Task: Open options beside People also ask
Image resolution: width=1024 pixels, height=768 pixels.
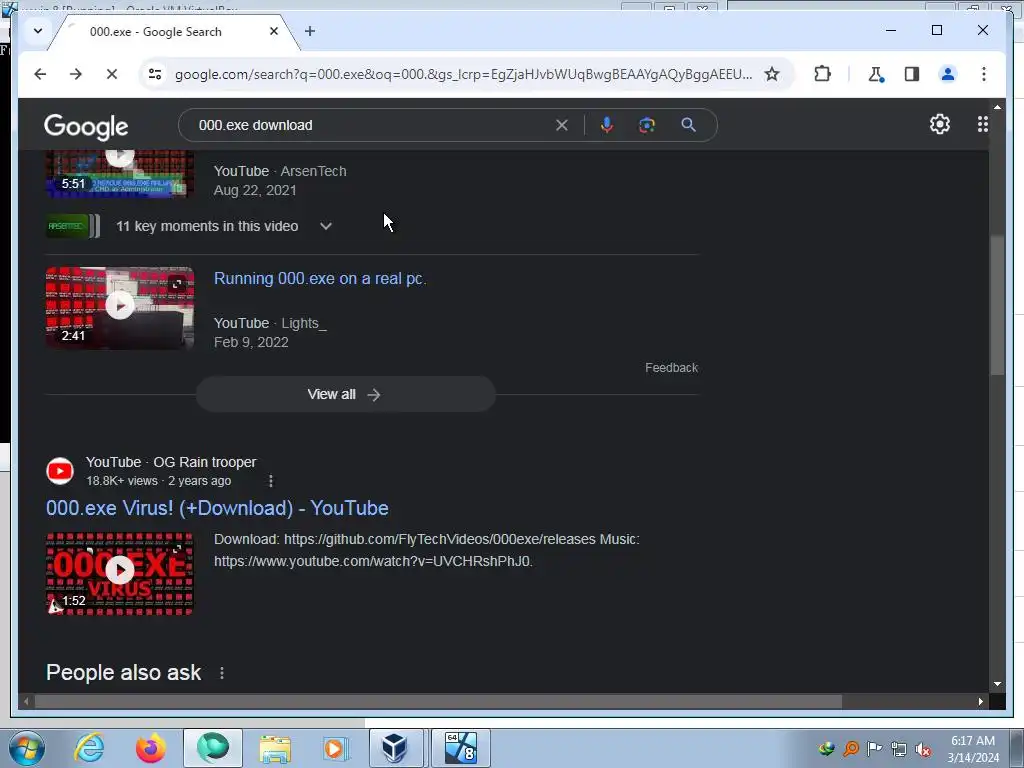Action: (222, 673)
